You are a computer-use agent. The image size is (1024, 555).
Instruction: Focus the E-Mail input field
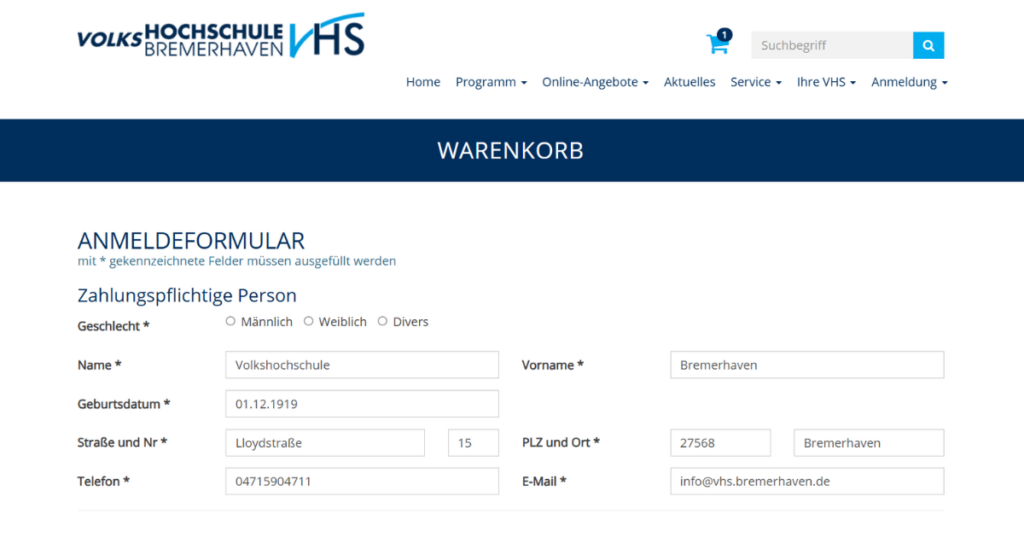click(806, 481)
